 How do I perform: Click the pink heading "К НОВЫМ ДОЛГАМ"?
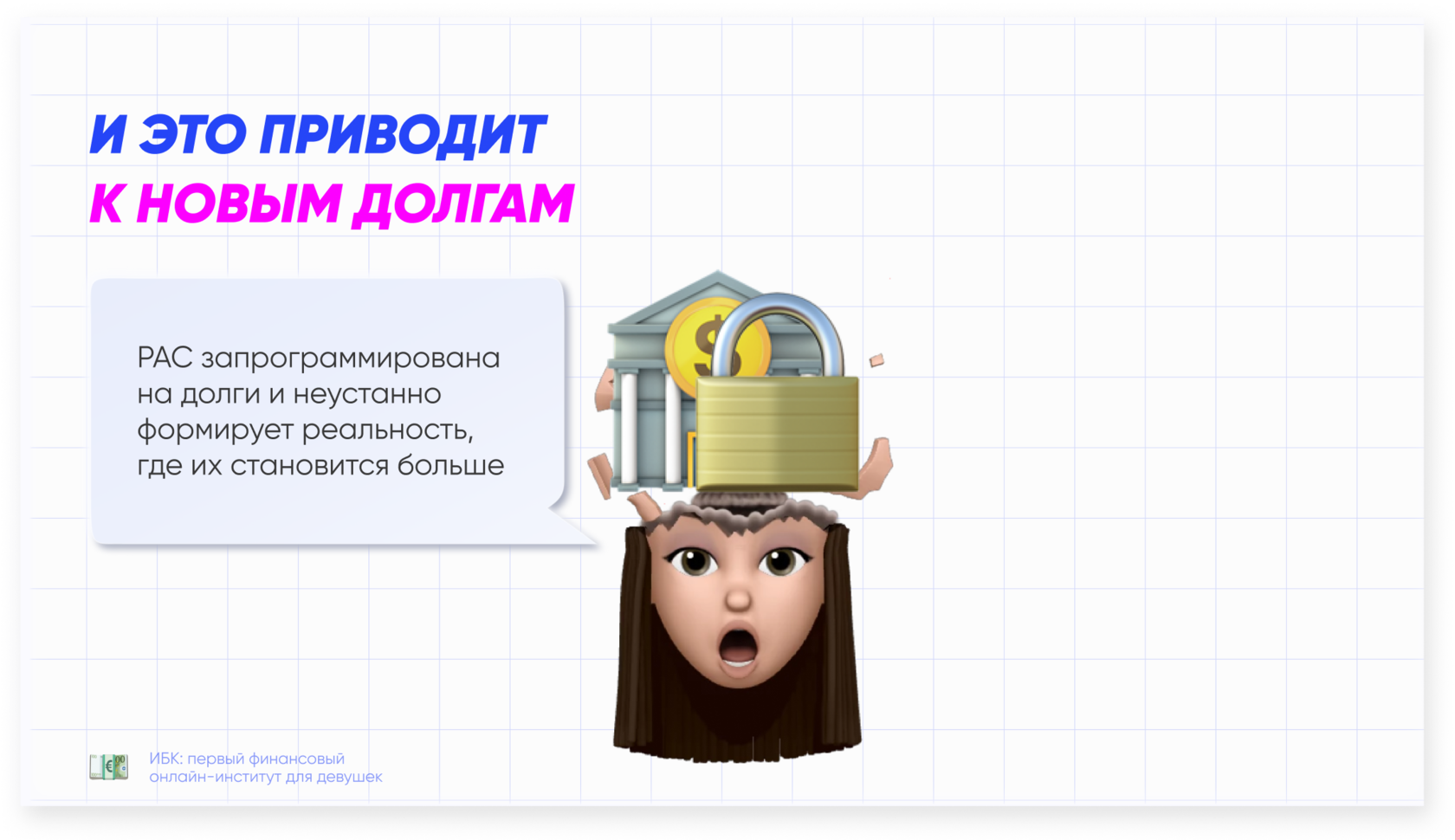click(332, 204)
